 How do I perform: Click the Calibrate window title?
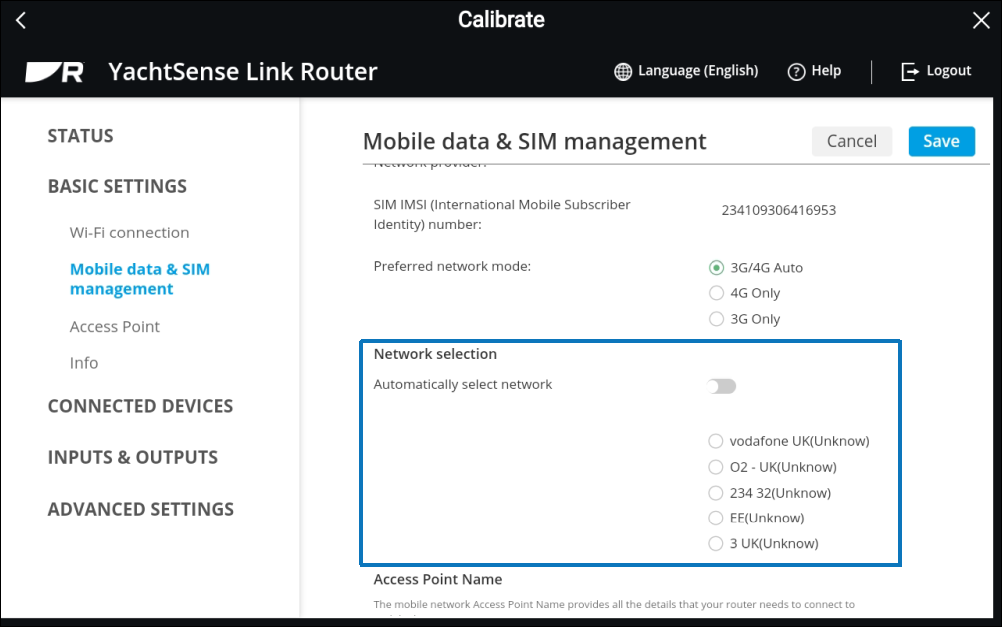pyautogui.click(x=501, y=20)
